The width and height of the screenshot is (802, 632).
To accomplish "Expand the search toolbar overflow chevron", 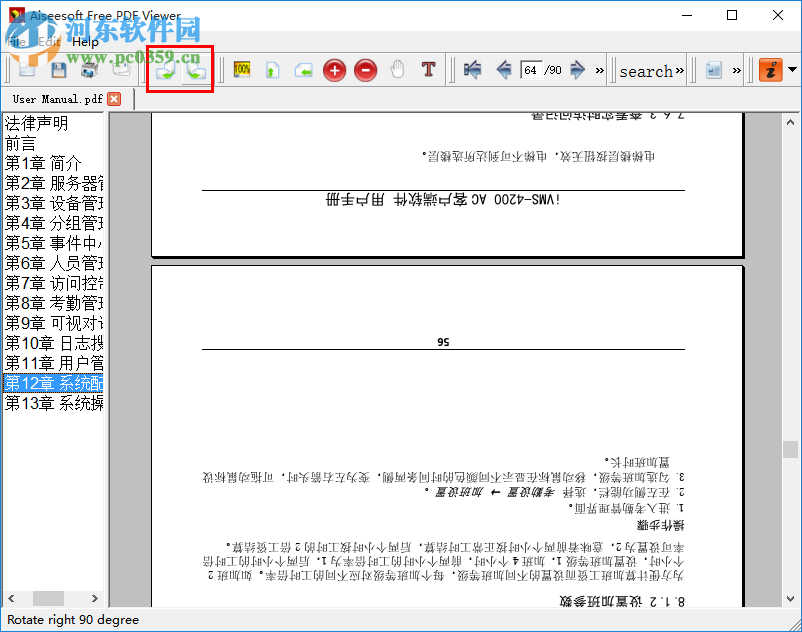I will click(x=678, y=70).
